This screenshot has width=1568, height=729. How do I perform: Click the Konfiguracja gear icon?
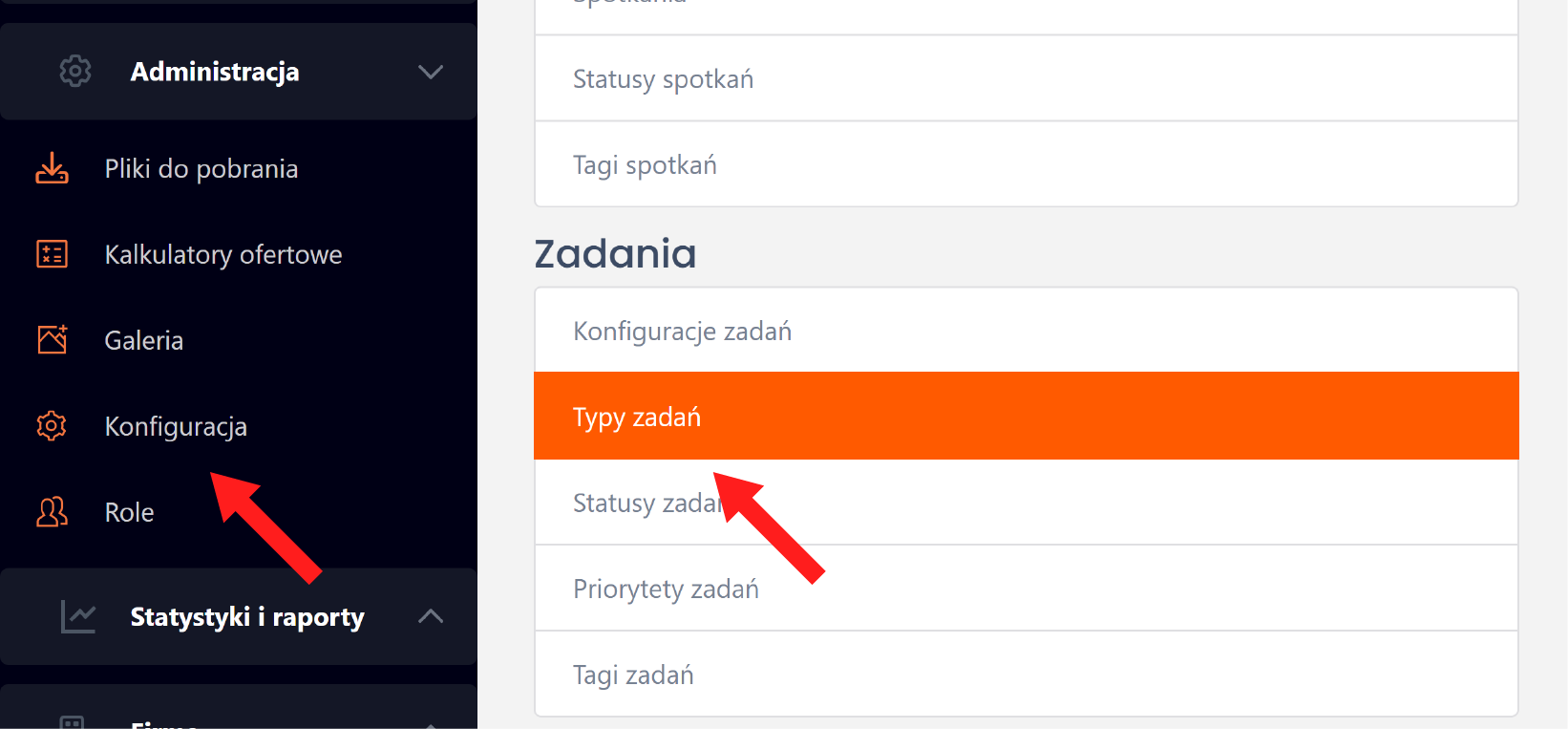pos(53,426)
